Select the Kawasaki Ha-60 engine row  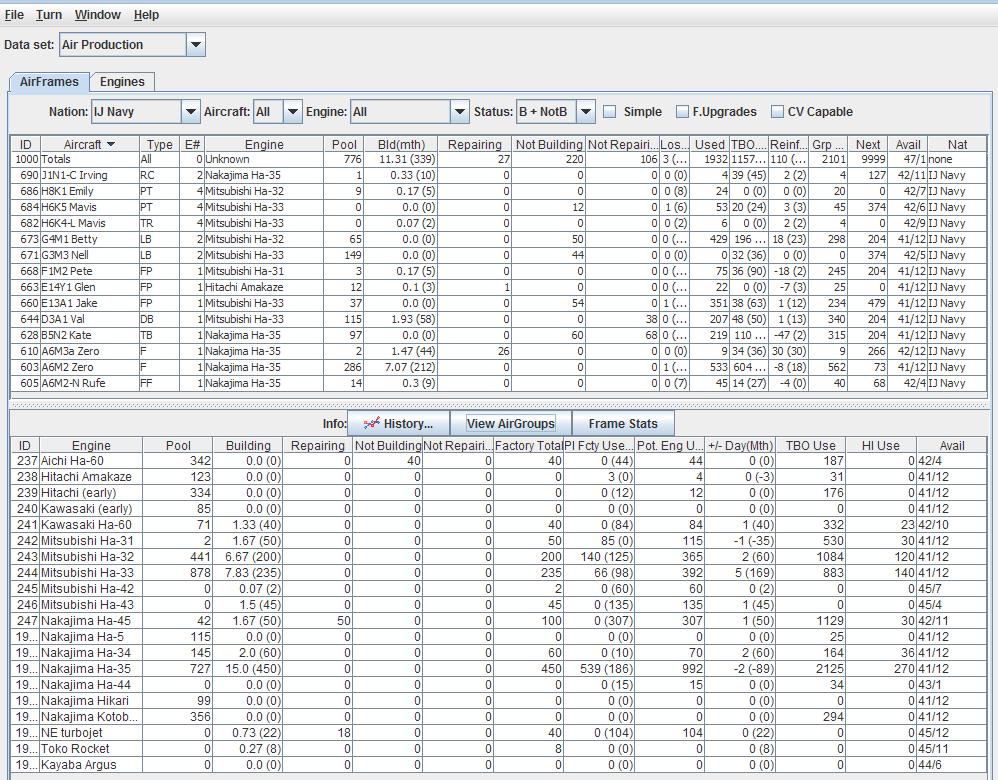point(498,525)
